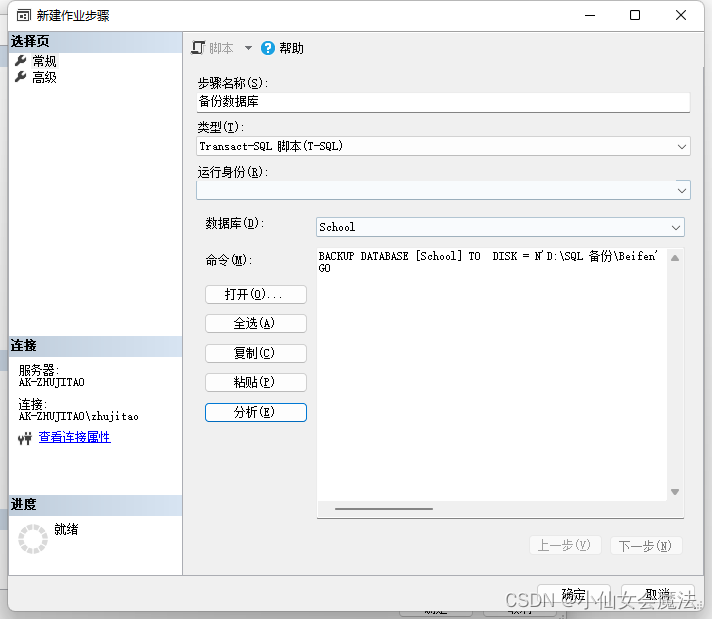This screenshot has height=619, width=712.
Task: Click the blue Help question-mark icon
Action: click(x=267, y=48)
